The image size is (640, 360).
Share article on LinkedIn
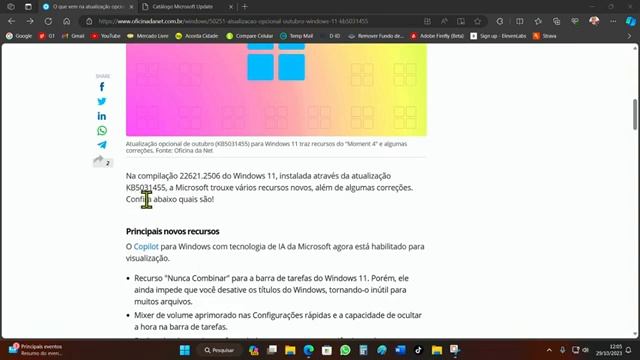point(102,116)
